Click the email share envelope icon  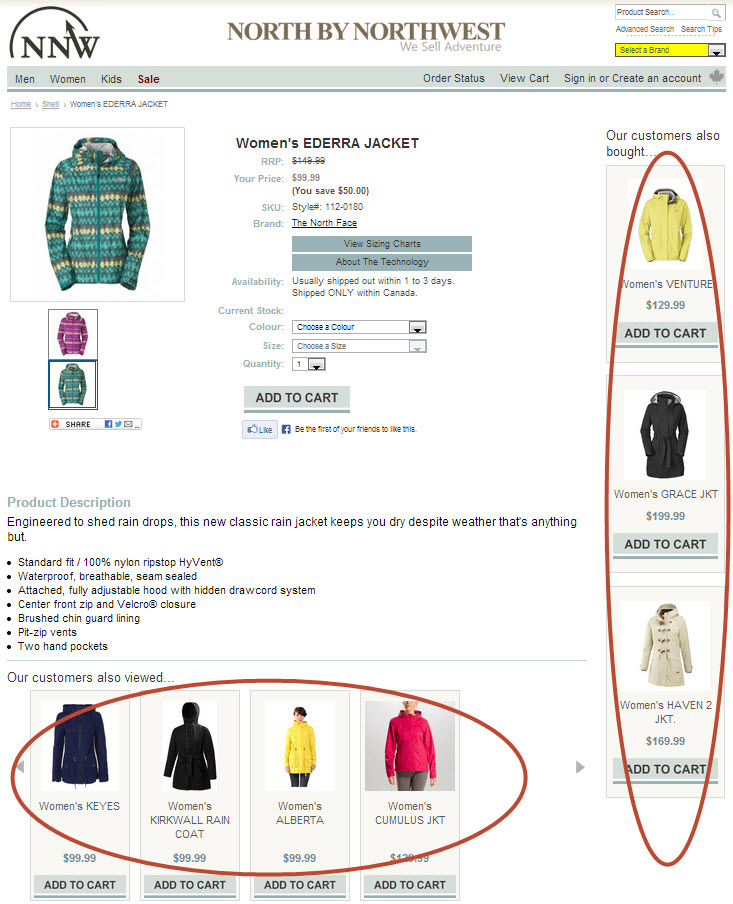[x=128, y=424]
